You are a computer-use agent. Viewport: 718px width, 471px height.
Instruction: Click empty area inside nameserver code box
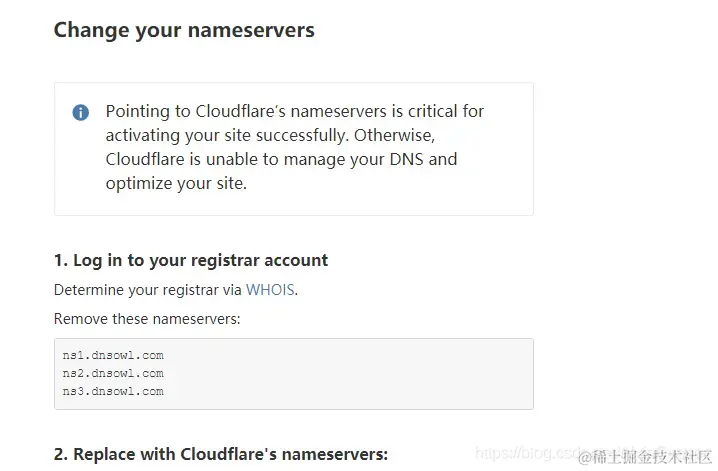(x=348, y=374)
